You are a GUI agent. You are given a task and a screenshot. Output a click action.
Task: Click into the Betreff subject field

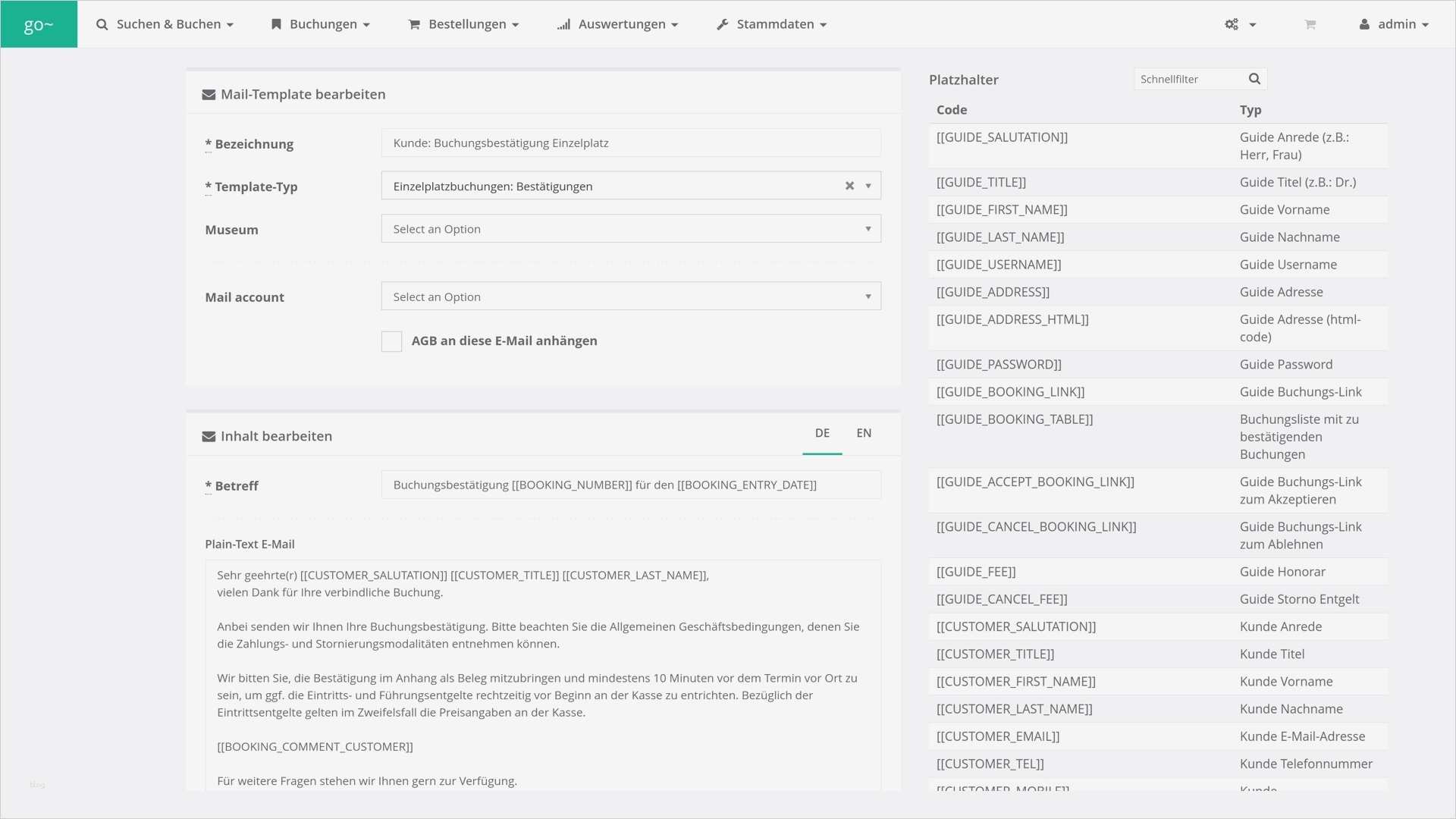coord(630,485)
